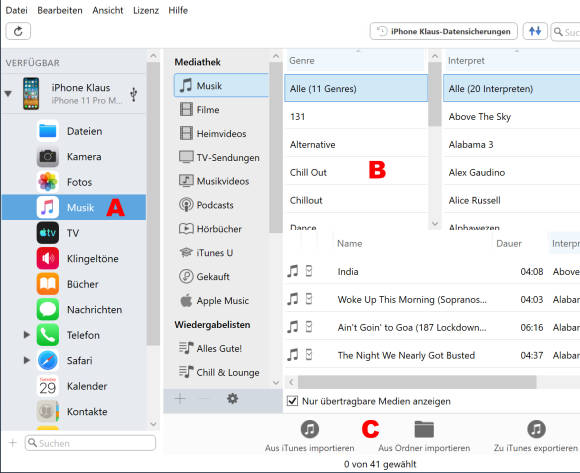Select Alle (11 Genres) row
580x473 pixels.
(356, 88)
